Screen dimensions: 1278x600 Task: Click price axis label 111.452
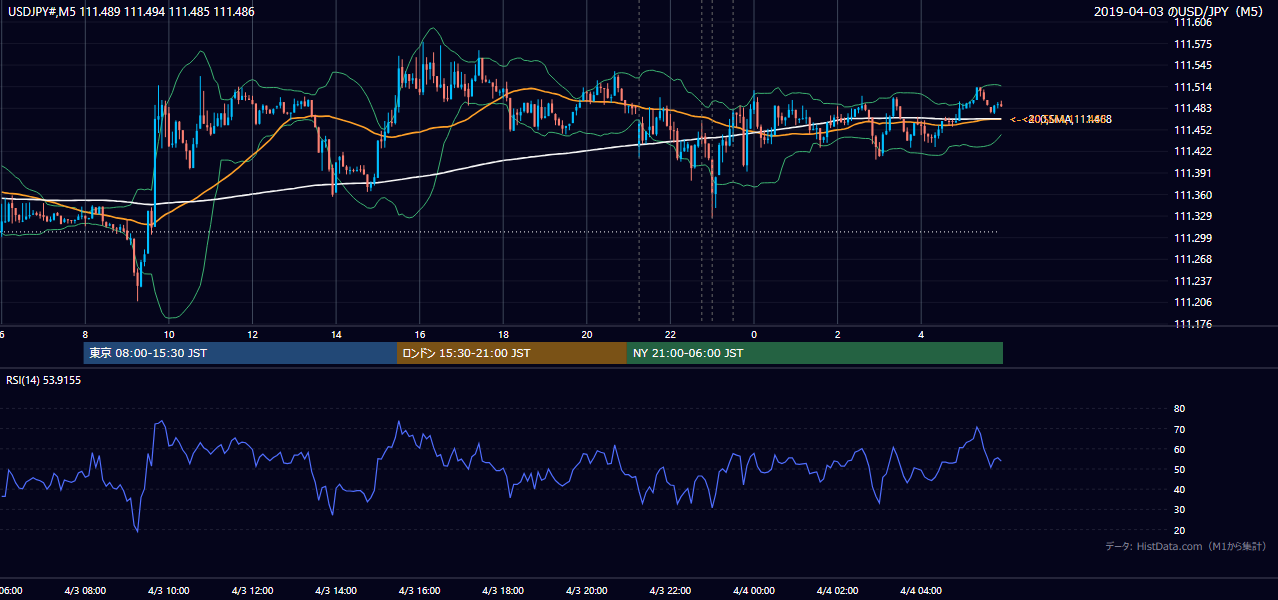(x=1192, y=130)
